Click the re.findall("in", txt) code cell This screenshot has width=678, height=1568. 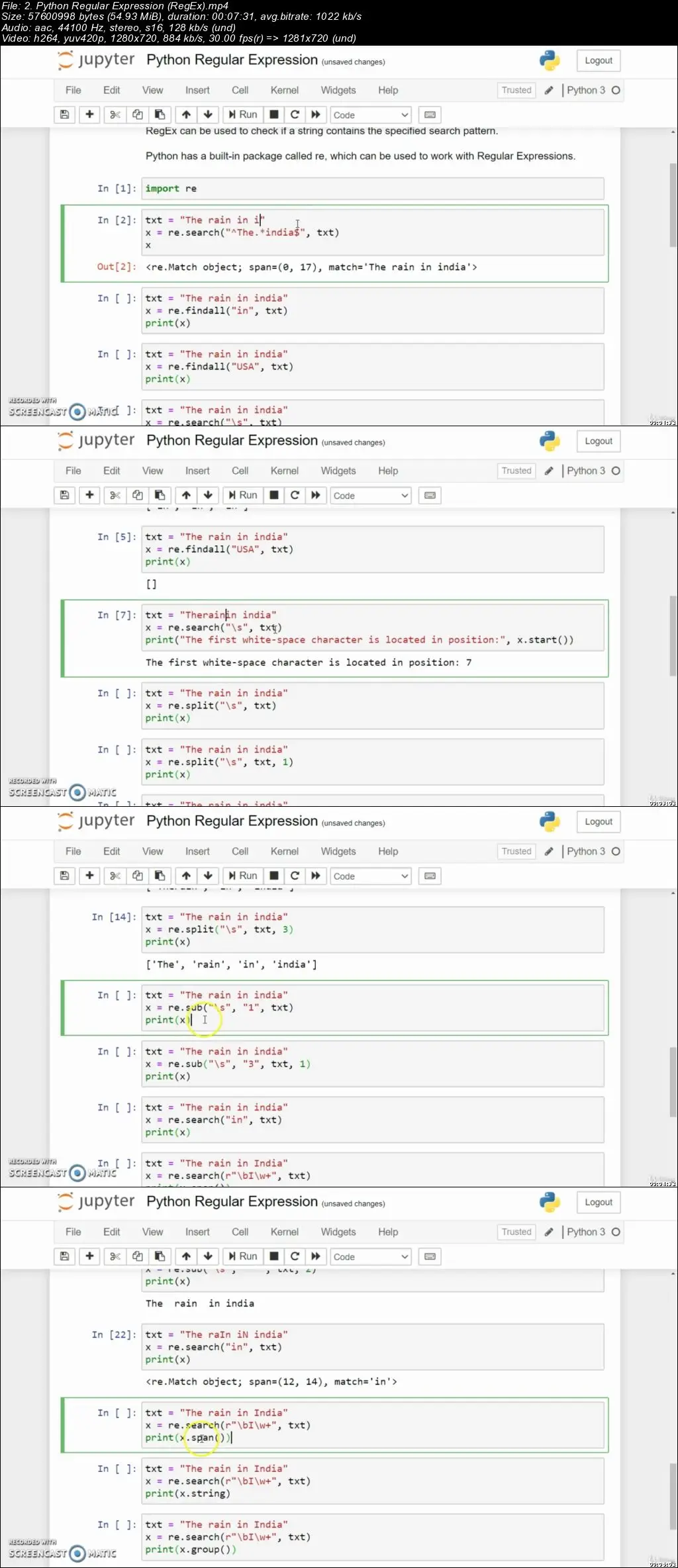373,310
